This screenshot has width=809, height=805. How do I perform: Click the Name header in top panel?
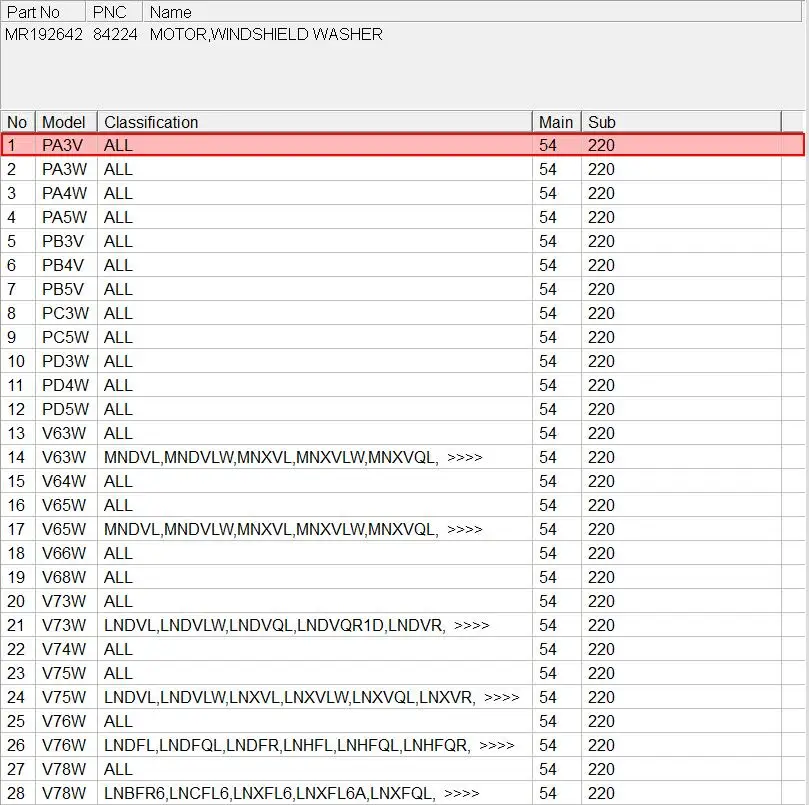(x=472, y=11)
